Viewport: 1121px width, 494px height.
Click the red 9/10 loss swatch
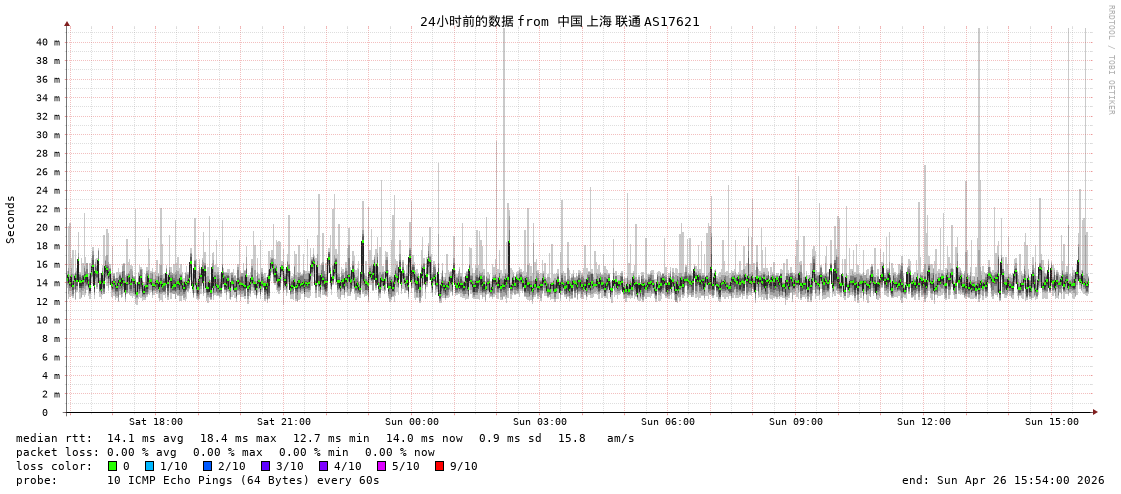pos(439,466)
